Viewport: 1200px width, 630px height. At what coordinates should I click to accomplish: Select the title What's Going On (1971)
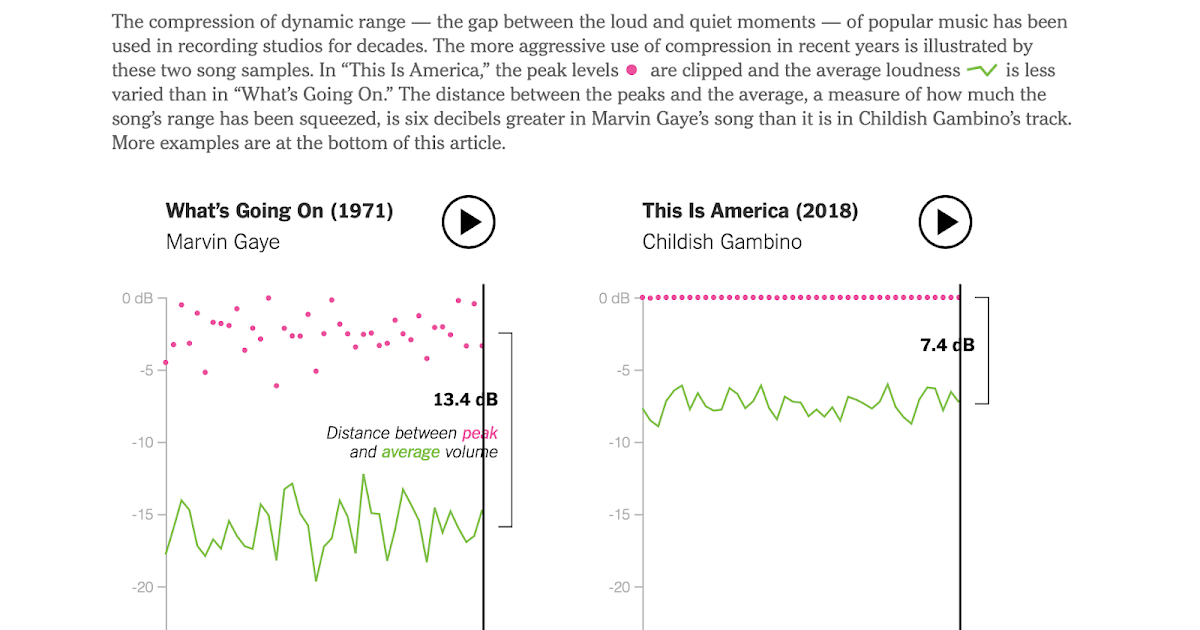pos(278,210)
